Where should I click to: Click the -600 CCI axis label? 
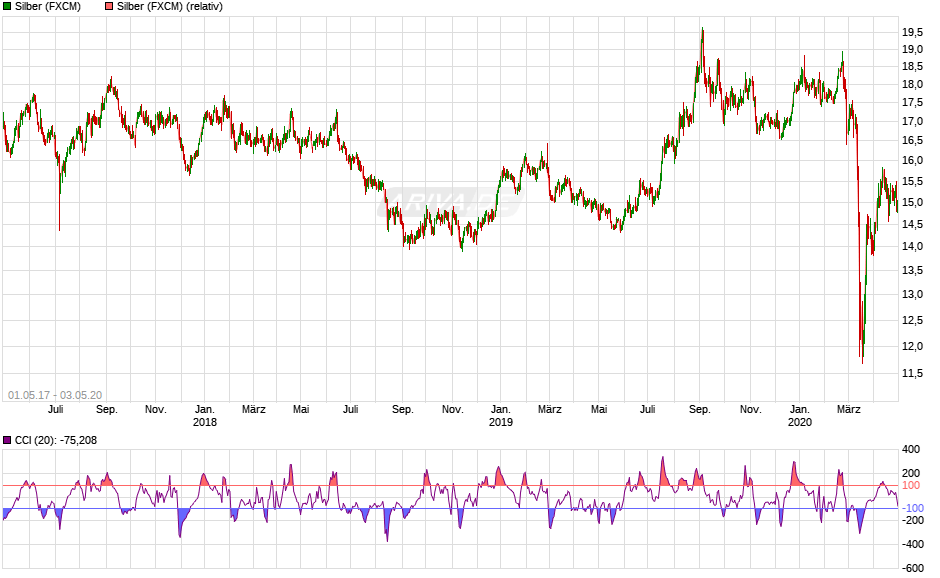(913, 568)
